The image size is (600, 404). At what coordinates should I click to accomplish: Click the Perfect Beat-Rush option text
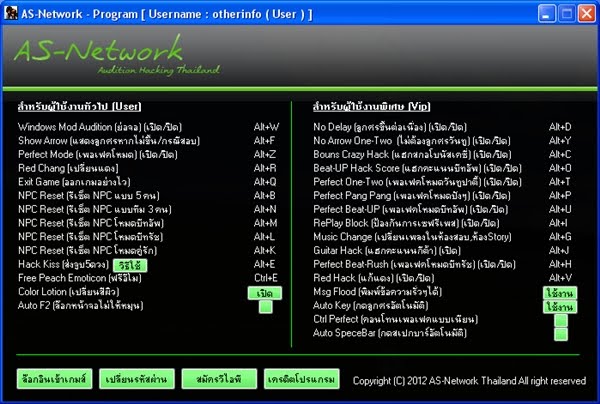pyautogui.click(x=414, y=264)
